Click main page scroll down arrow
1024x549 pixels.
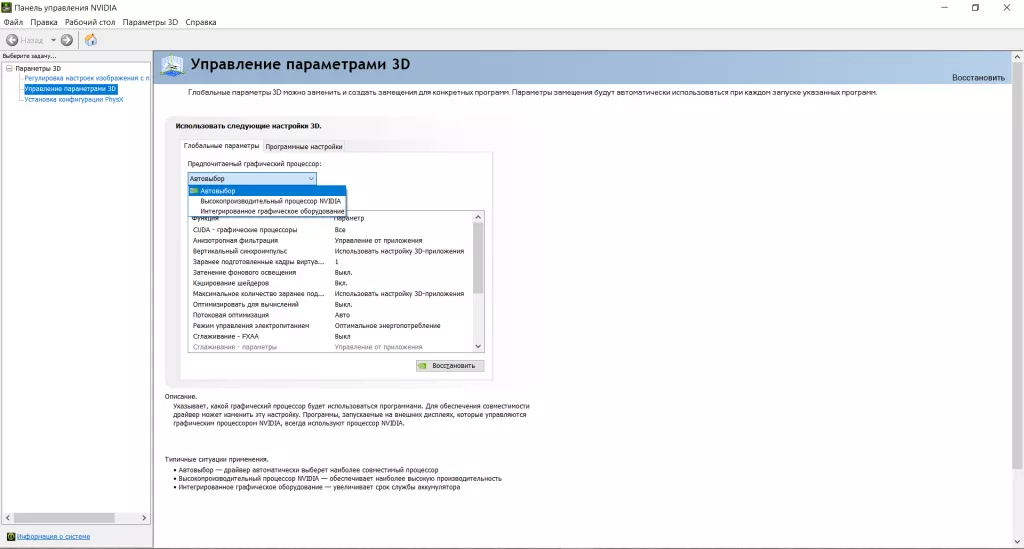click(x=1017, y=542)
